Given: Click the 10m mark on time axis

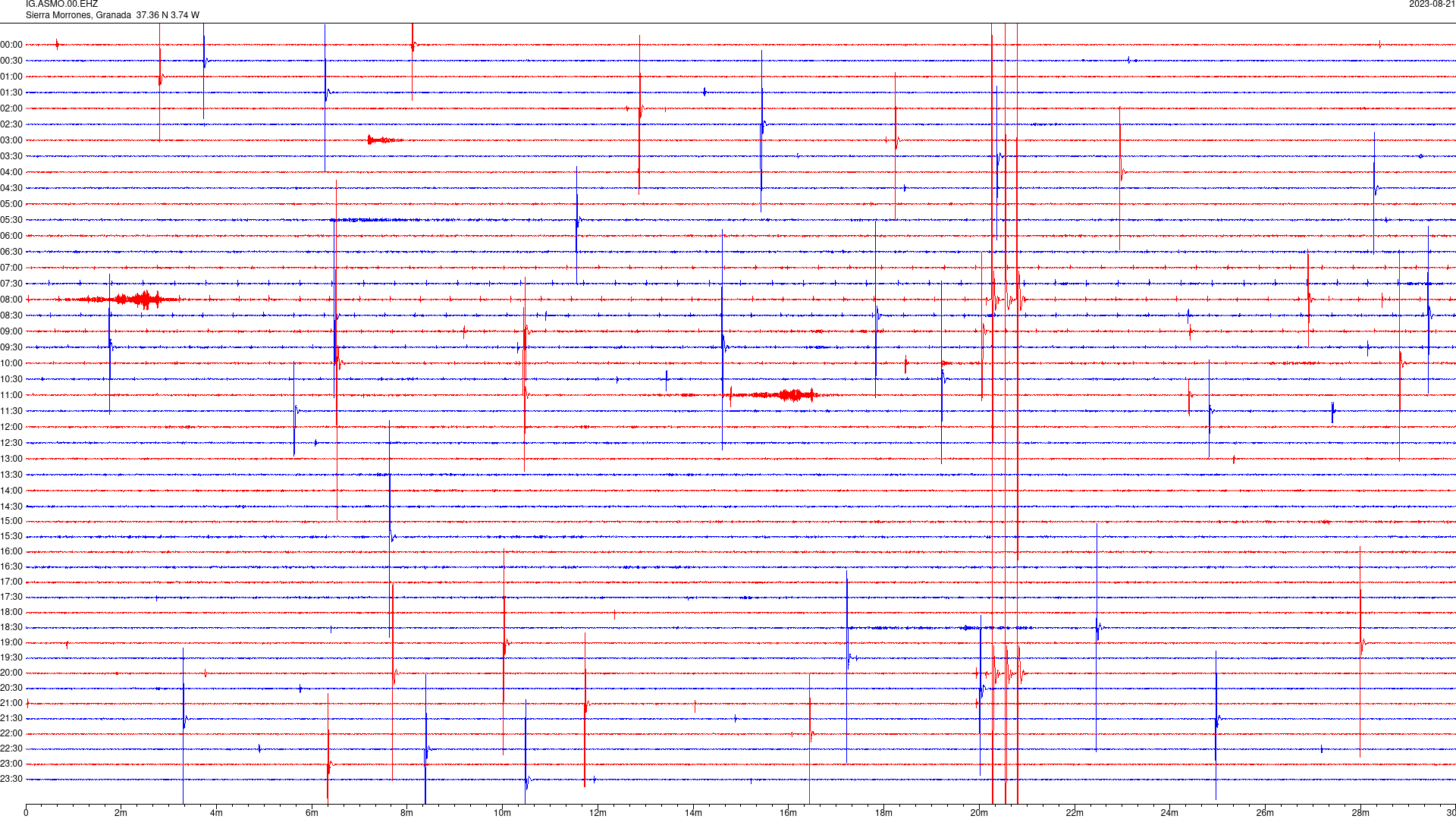Looking at the screenshot, I should point(502,813).
